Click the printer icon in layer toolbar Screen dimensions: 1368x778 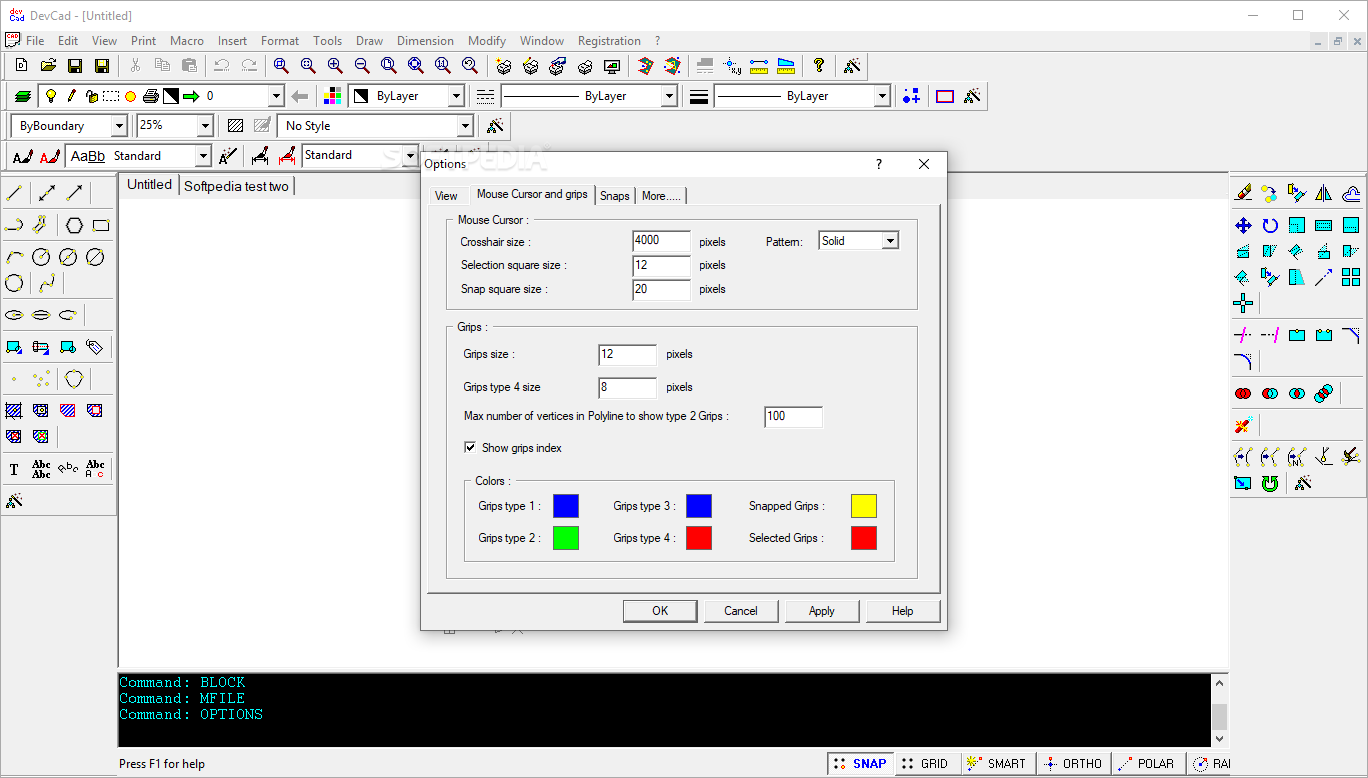click(x=151, y=96)
